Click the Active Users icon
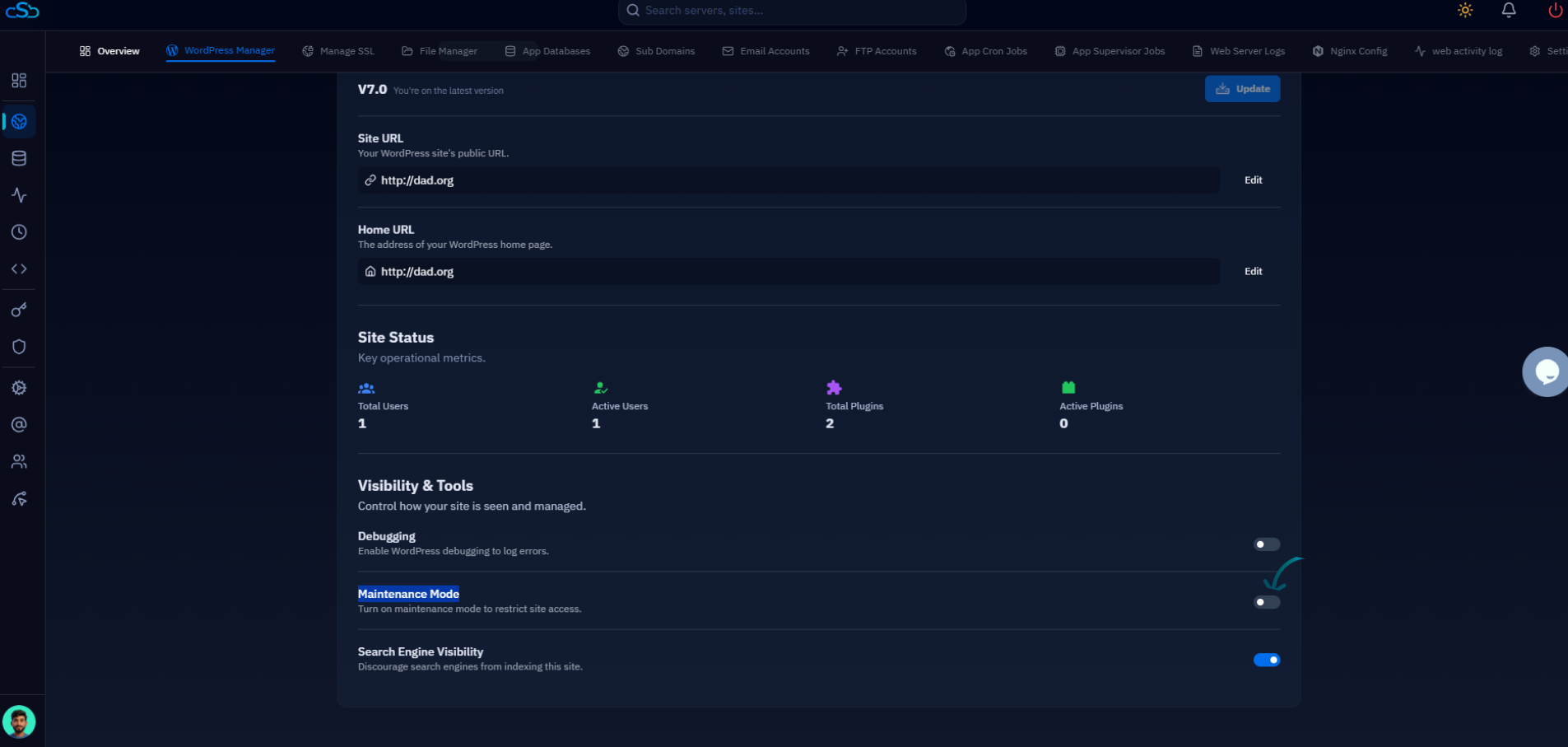 [600, 388]
